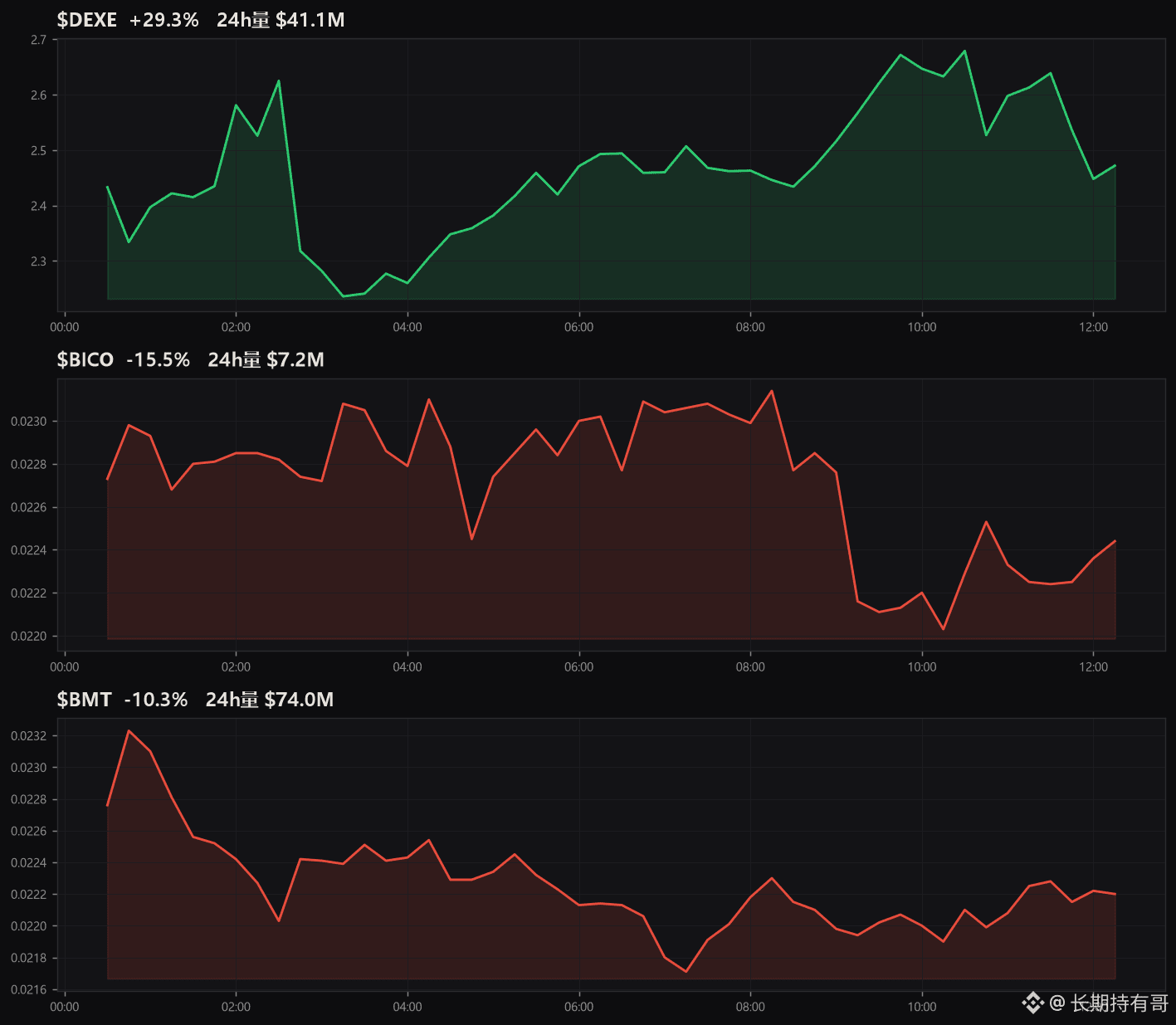The height and width of the screenshot is (1025, 1176).
Task: Click the 2.3 label on DEXE price axis
Action: 38,261
